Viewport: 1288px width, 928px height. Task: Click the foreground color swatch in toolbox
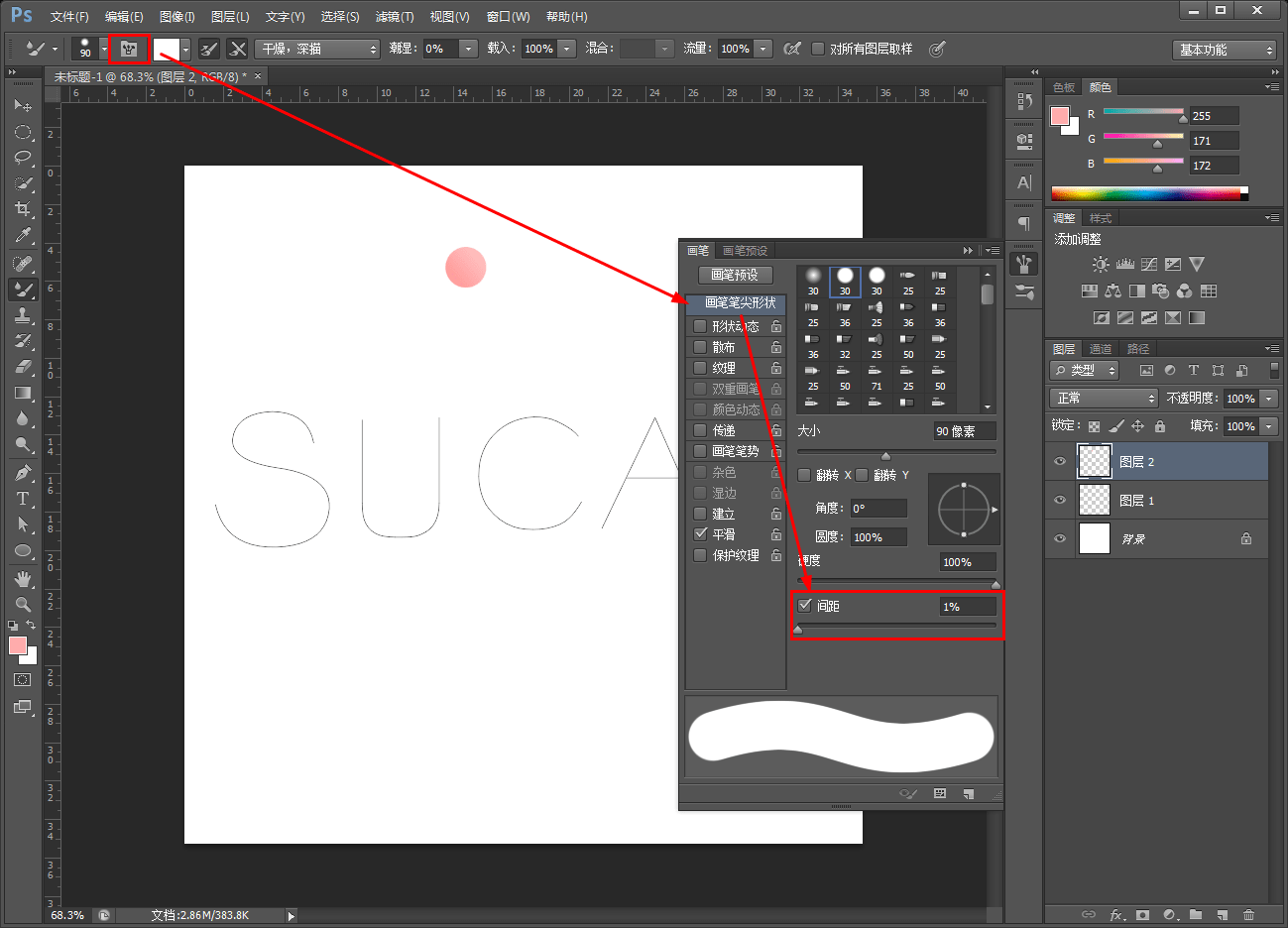[17, 645]
